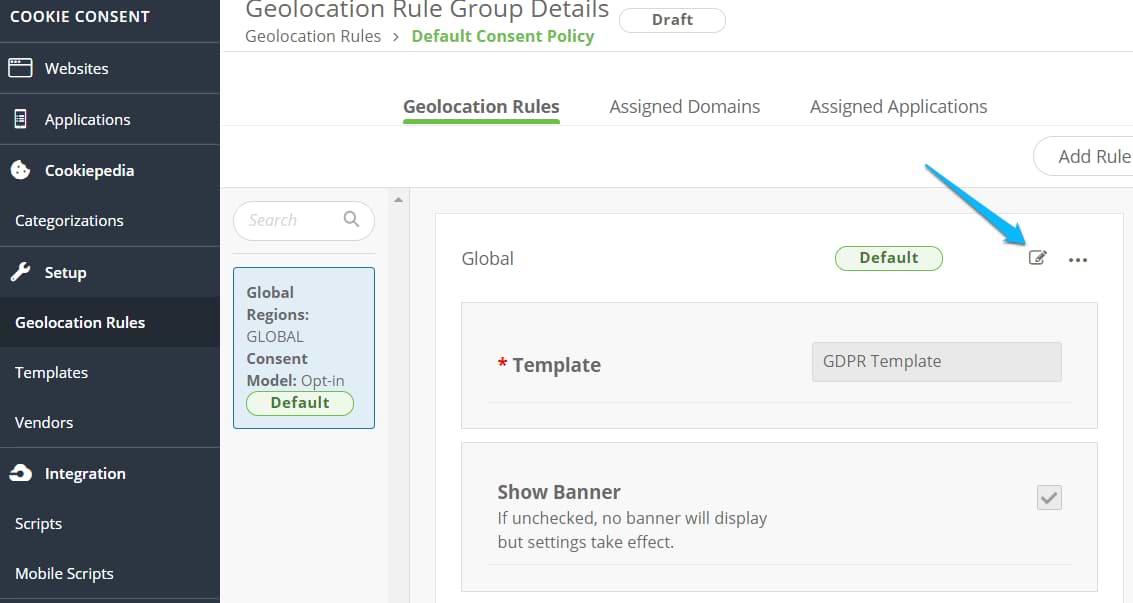Screen dimensions: 1133x603
Task: Switch to the Assigned Domains tab
Action: point(684,107)
